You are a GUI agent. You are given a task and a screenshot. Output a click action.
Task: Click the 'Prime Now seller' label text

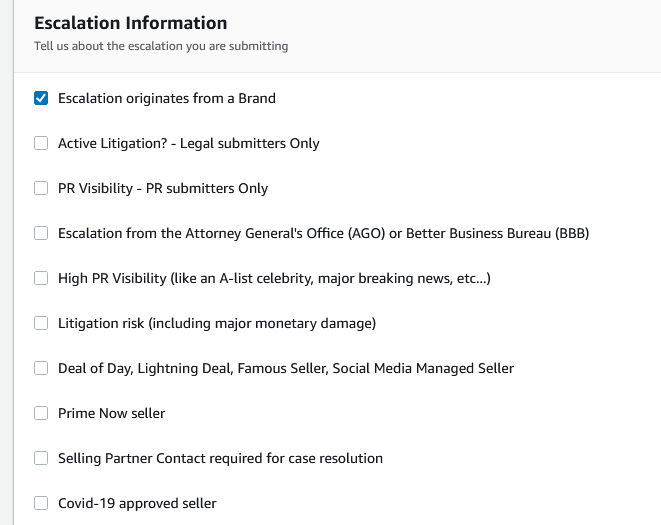click(x=111, y=413)
